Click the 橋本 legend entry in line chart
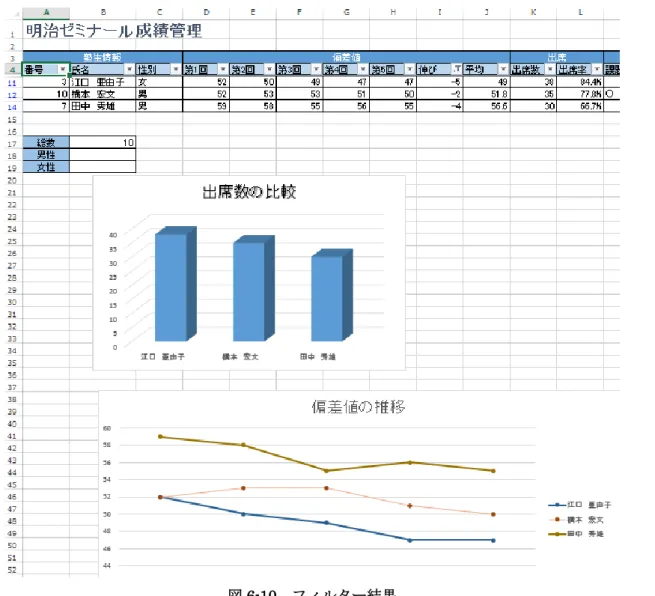 576,520
